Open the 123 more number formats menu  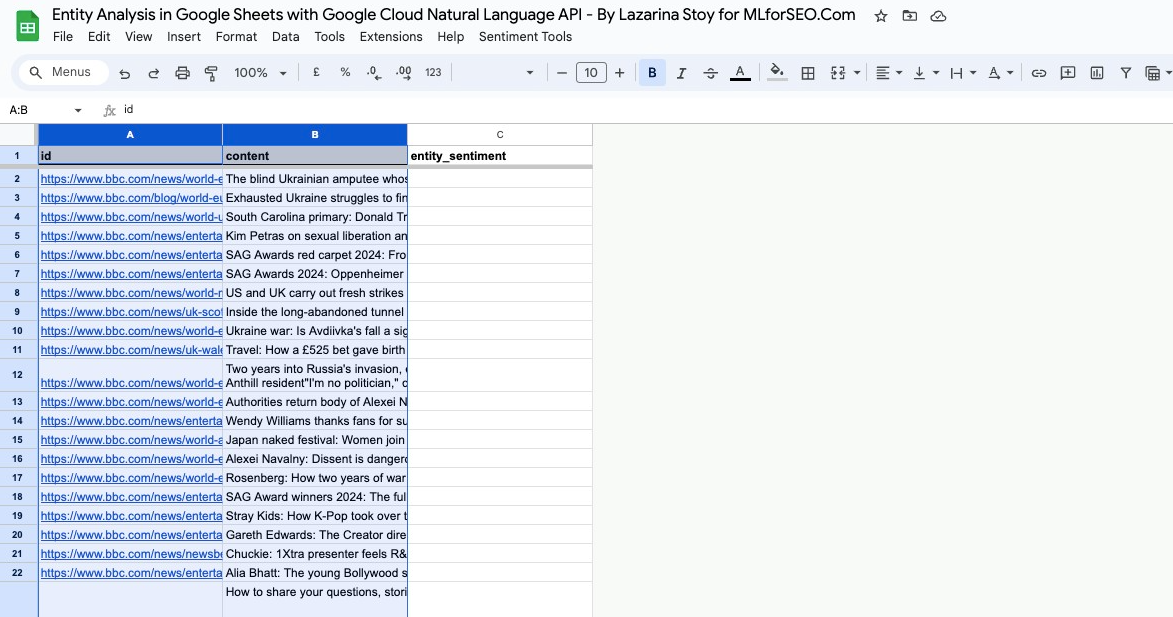coord(433,73)
